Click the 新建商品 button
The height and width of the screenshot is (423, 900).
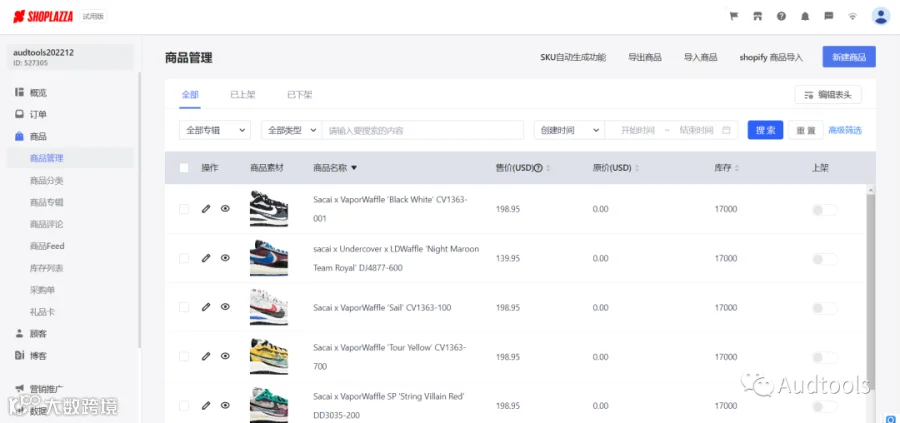pyautogui.click(x=849, y=57)
